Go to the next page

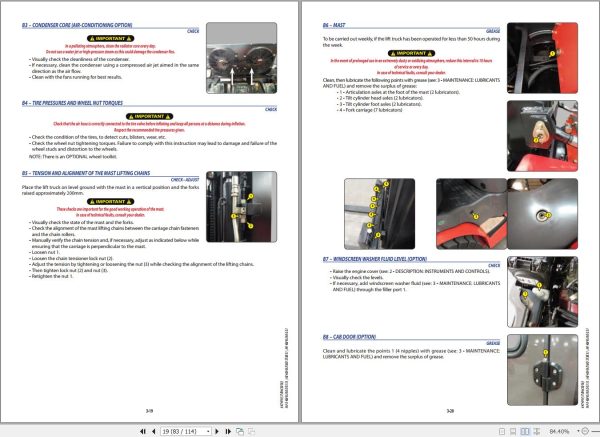(x=217, y=431)
